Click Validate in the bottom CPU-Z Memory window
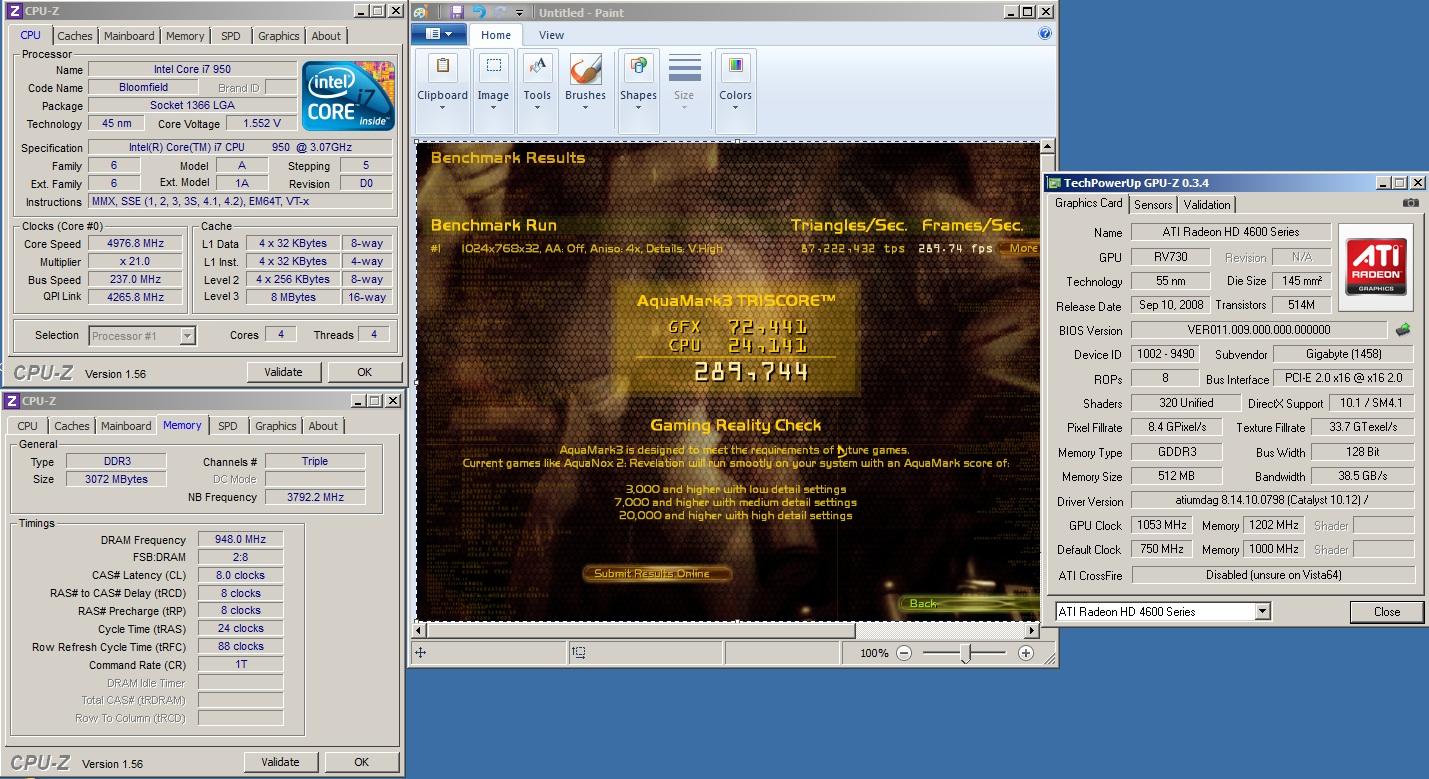The height and width of the screenshot is (779, 1429). point(280,762)
